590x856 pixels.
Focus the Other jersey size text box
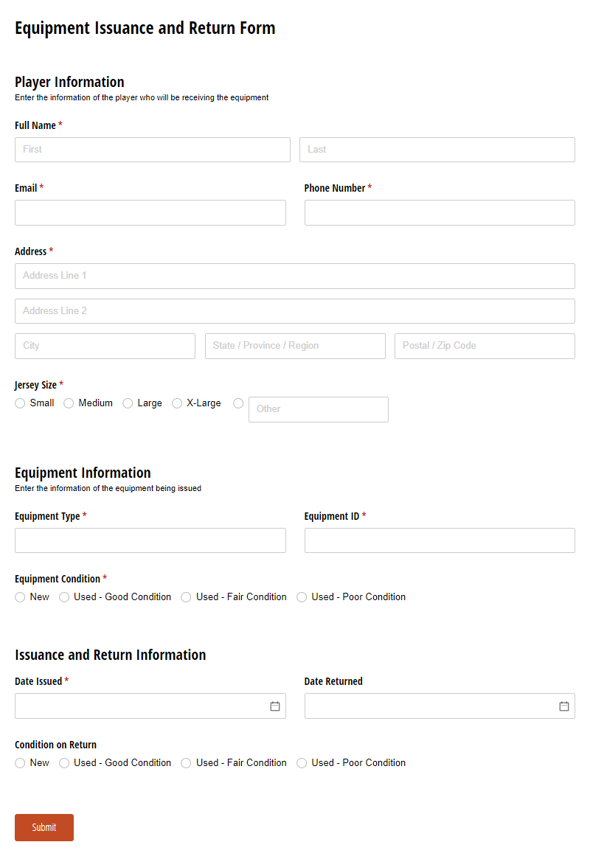[x=318, y=409]
